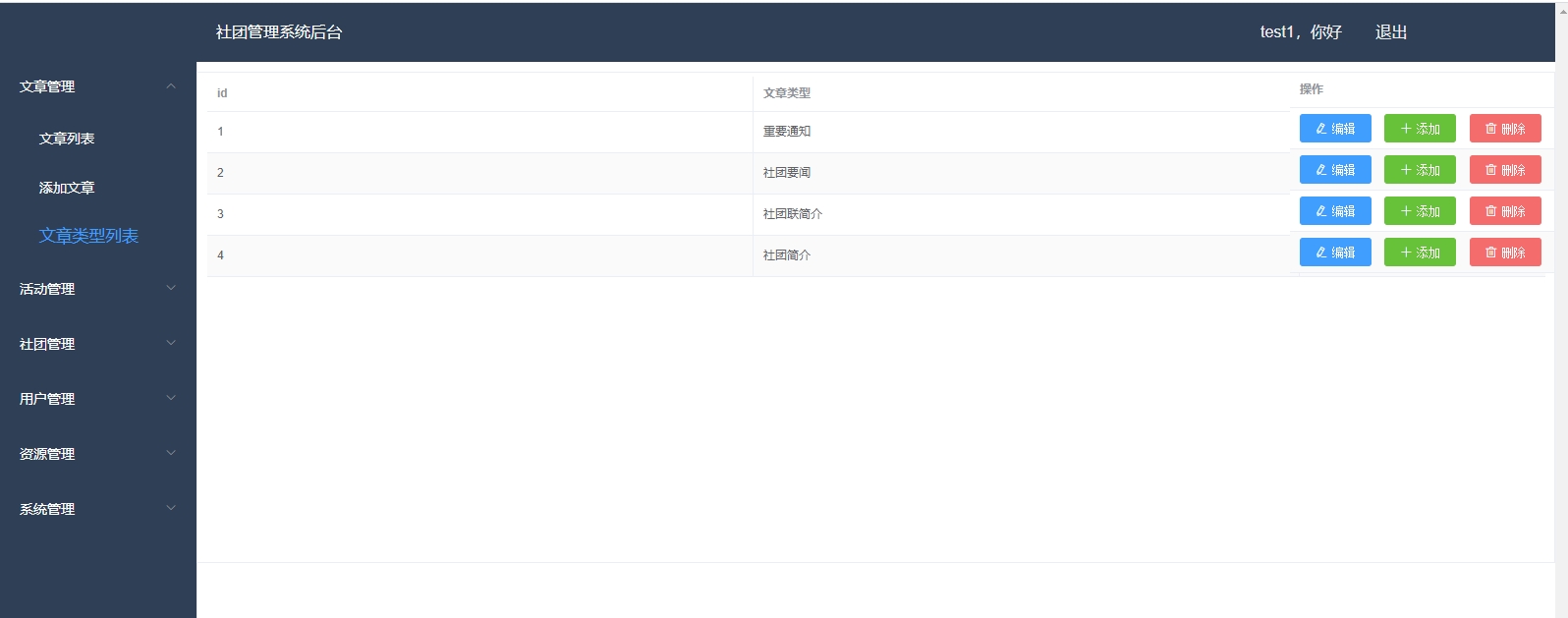Image resolution: width=1568 pixels, height=618 pixels.
Task: Click the pencil icon in the 社团联简介 row
Action: click(1321, 211)
